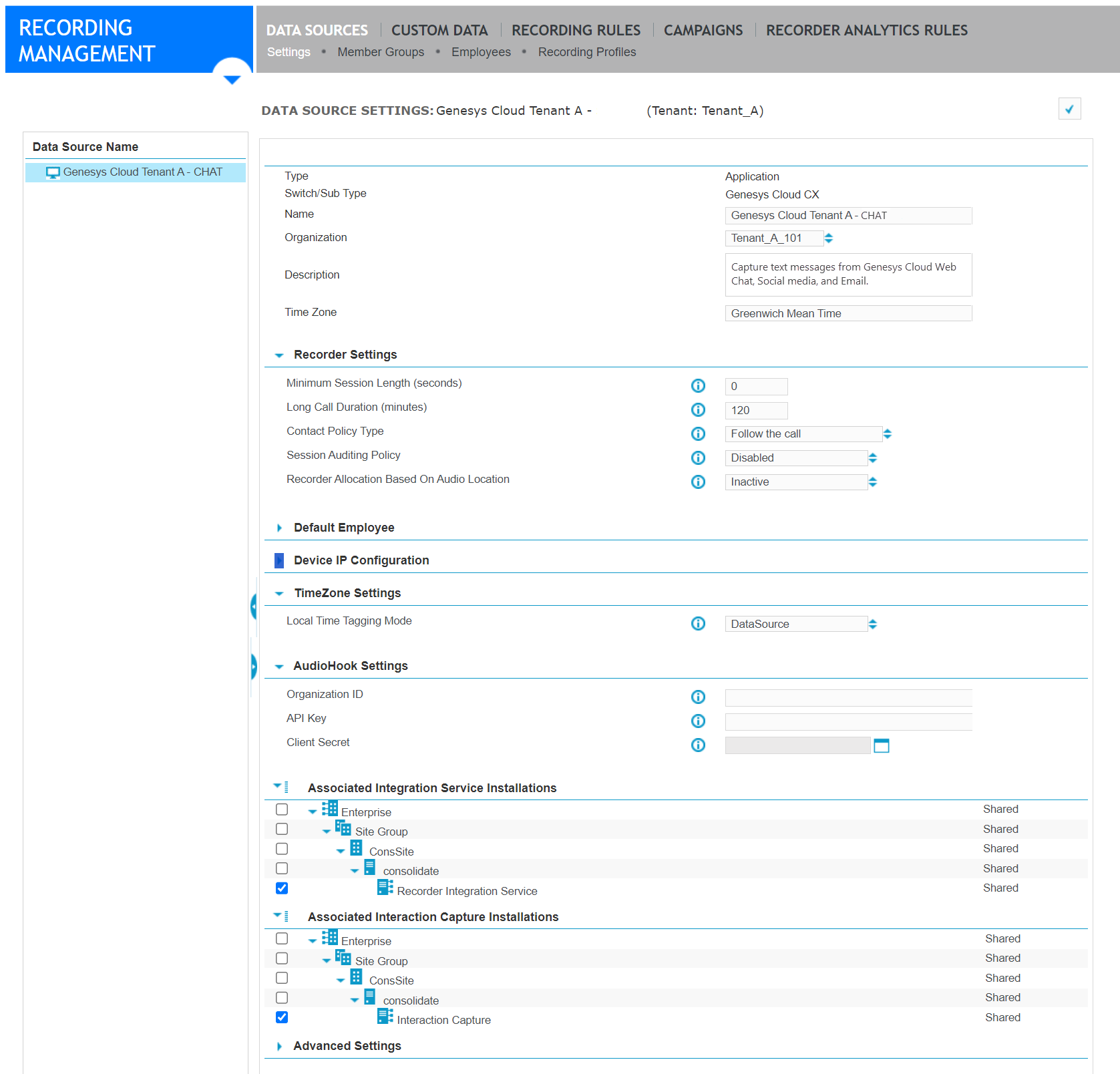Open the info tooltip for Minimum Session Length

(x=698, y=386)
